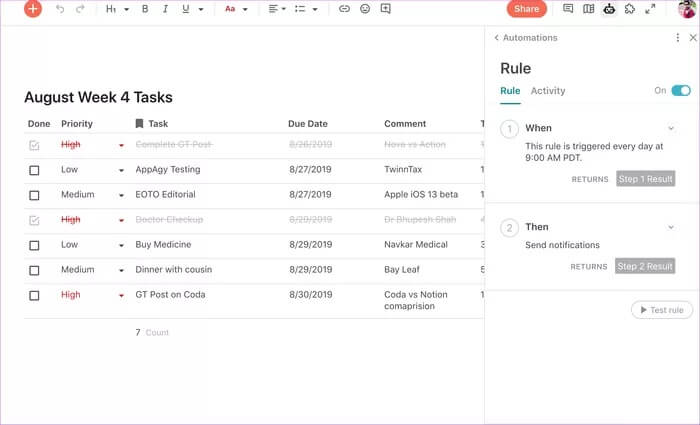
Task: Click the Comment column header
Action: click(405, 124)
